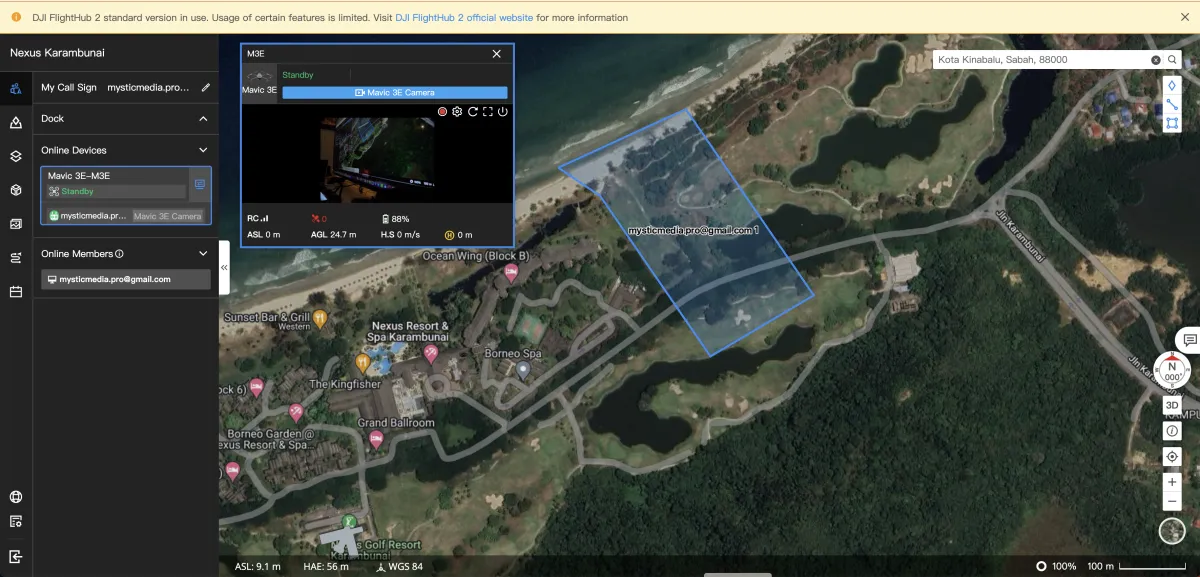Viewport: 1200px width, 577px height.
Task: Click the Mavic 3E Camera livestream button
Action: pos(395,92)
